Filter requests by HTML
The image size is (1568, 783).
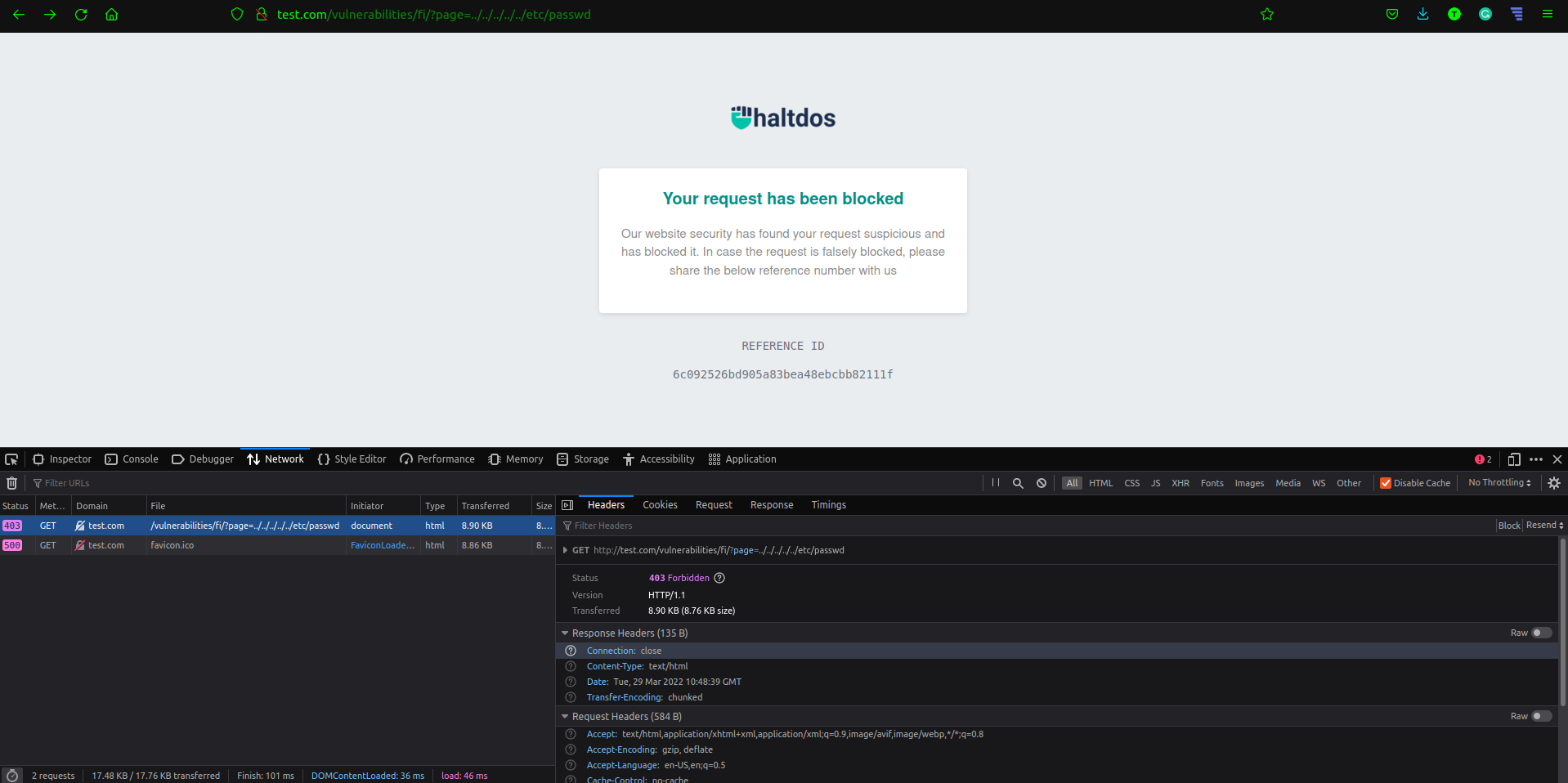[x=1100, y=483]
